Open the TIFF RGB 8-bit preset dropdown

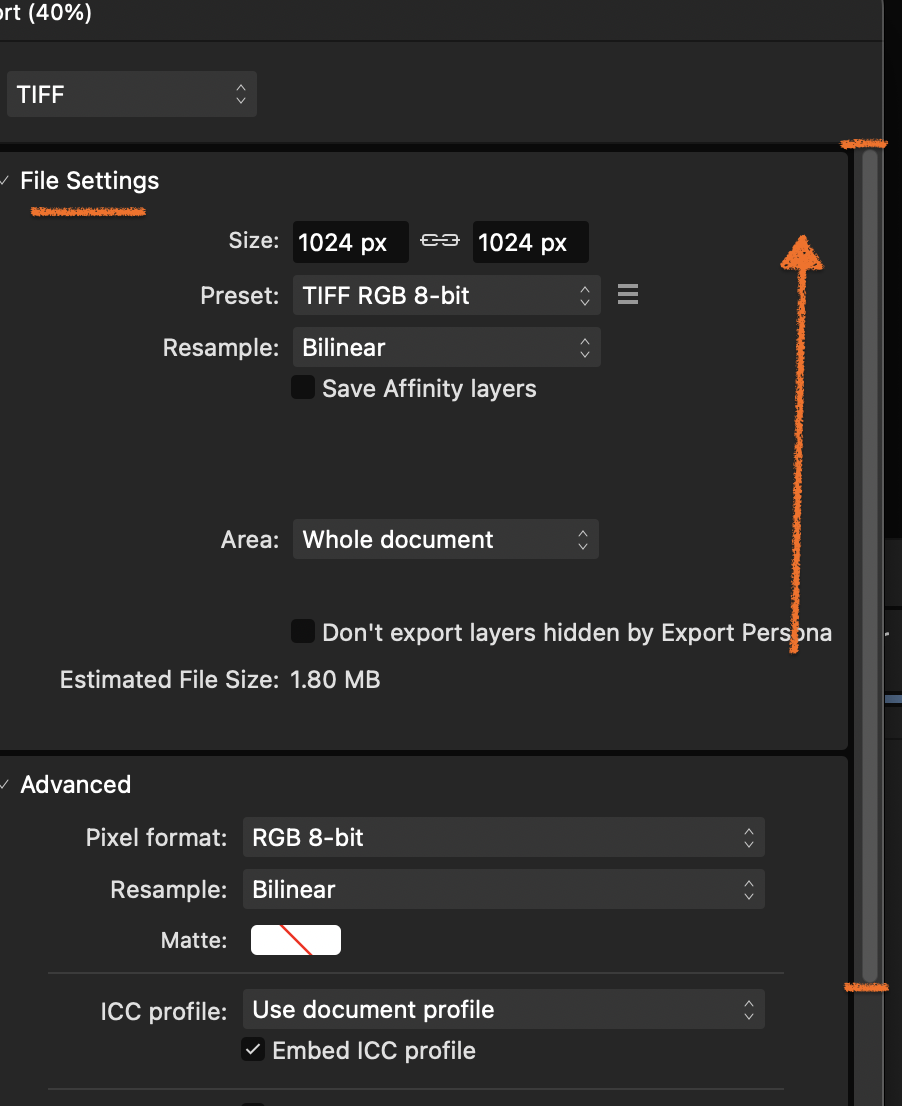click(446, 295)
